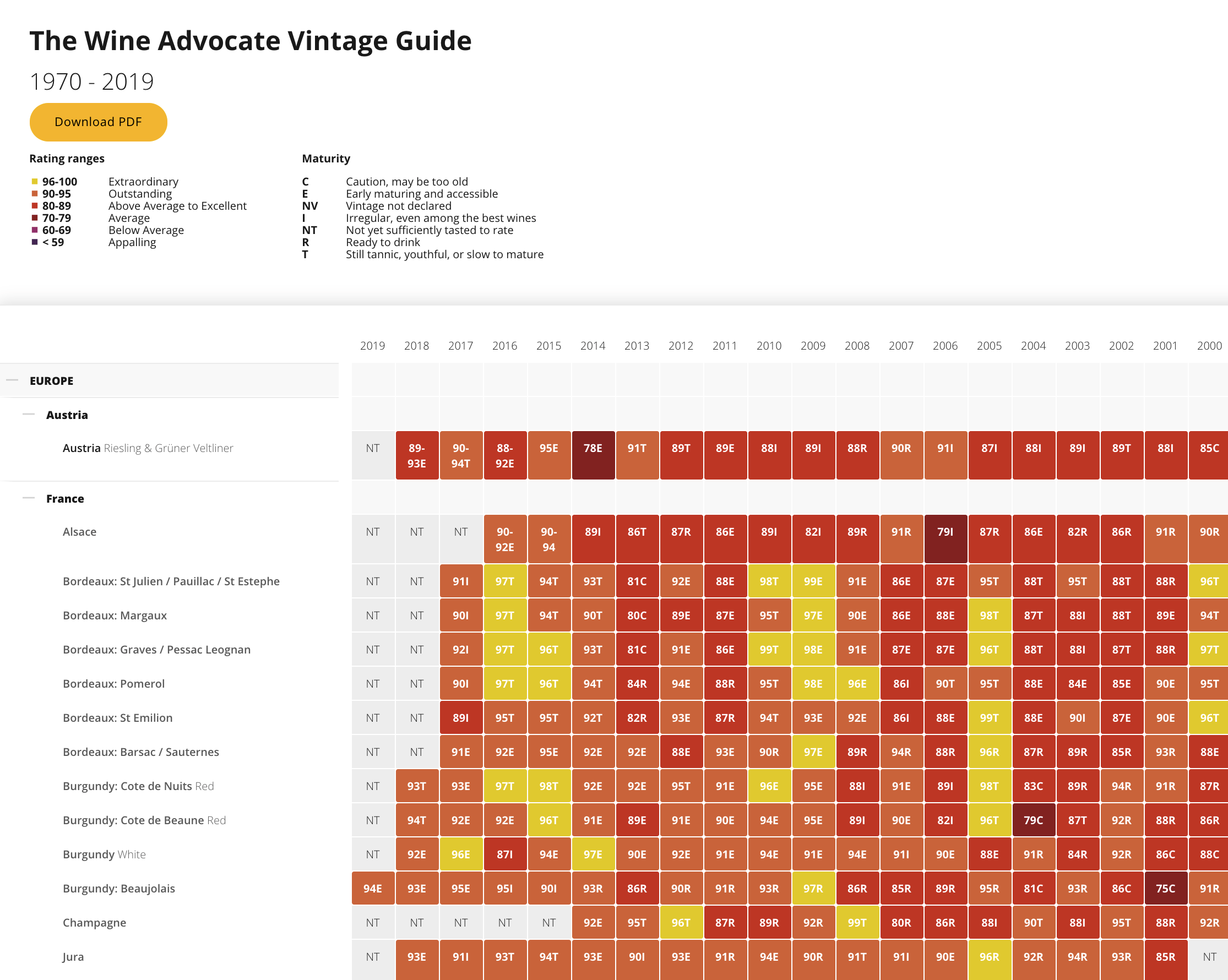Image resolution: width=1228 pixels, height=980 pixels.
Task: Select the Burgundy White row
Action: [104, 854]
